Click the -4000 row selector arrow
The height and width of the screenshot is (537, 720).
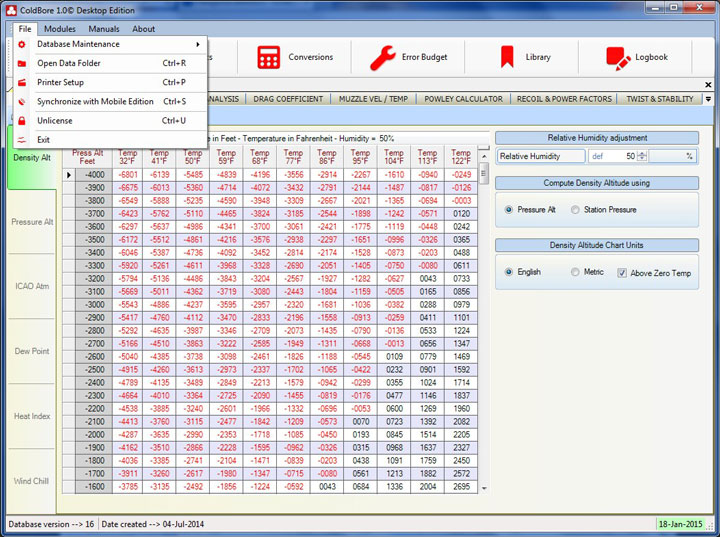[x=69, y=175]
